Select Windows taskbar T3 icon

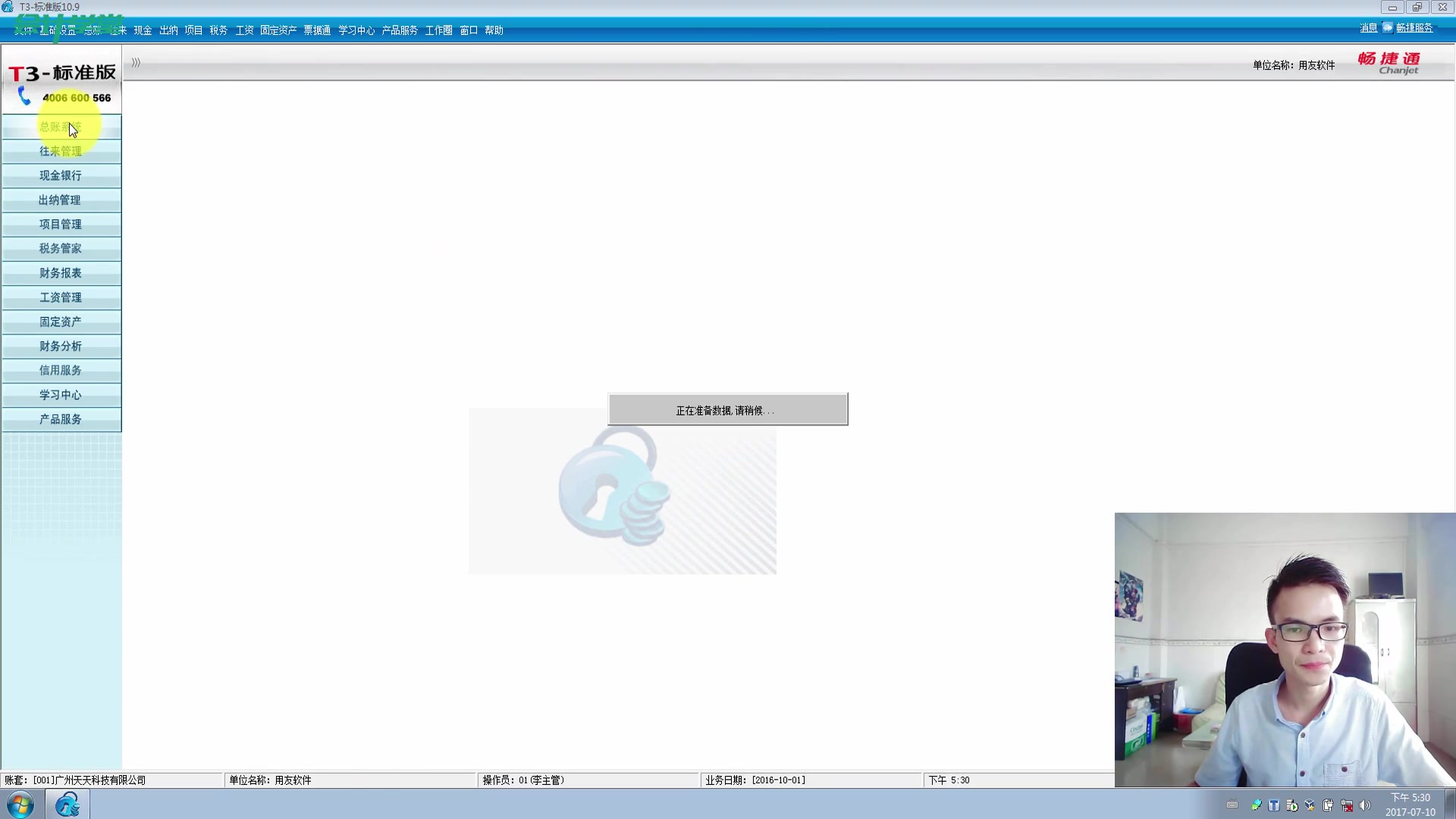(67, 805)
